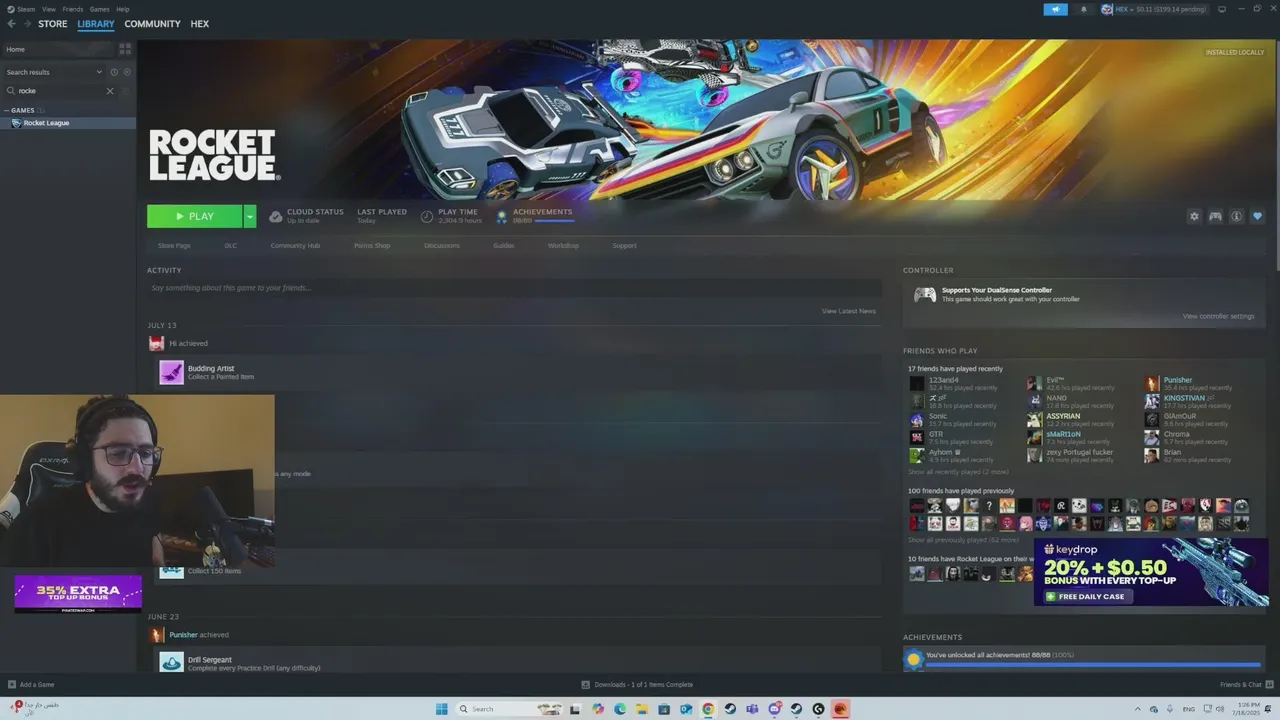Image resolution: width=1280 pixels, height=720 pixels.
Task: Click the DualSense controller icon
Action: (925, 295)
